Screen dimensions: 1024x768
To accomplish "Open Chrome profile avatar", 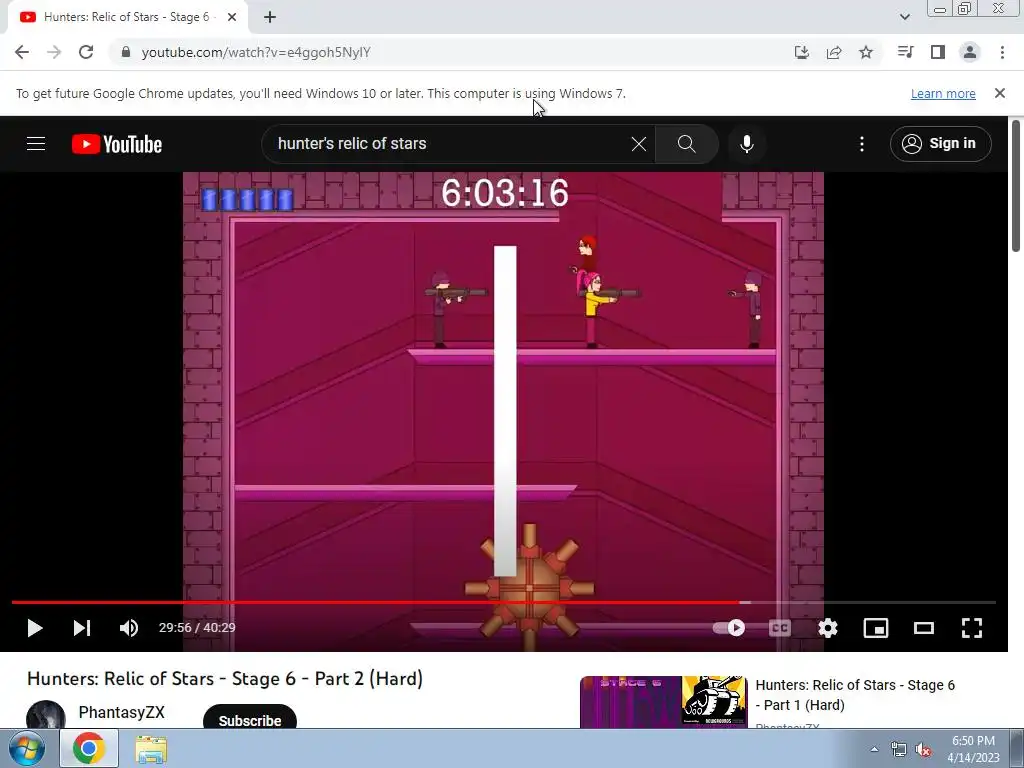I will point(970,52).
